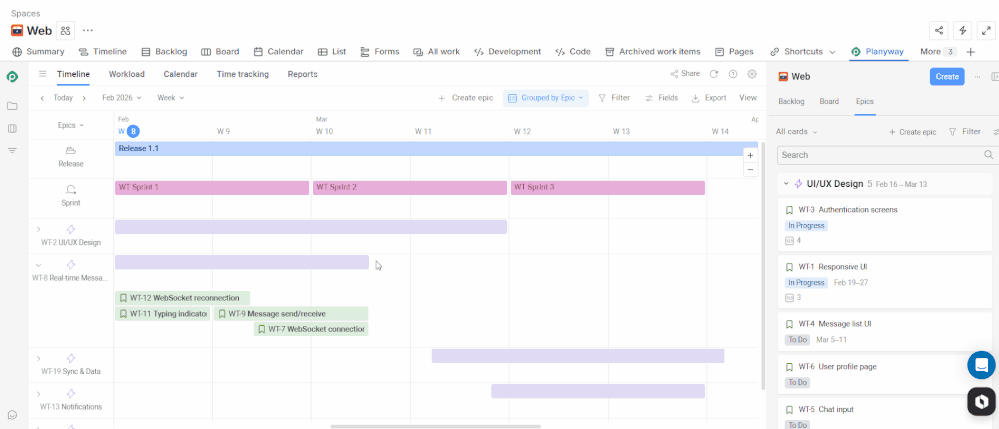Open the Shortcuts dropdown
The width and height of the screenshot is (999, 429).
click(x=803, y=52)
